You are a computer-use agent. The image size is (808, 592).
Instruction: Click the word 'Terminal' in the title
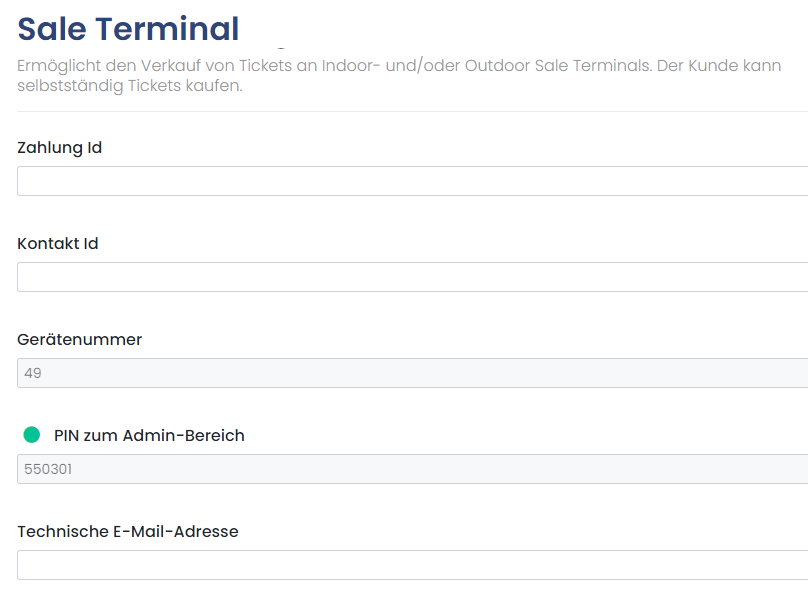click(x=167, y=29)
